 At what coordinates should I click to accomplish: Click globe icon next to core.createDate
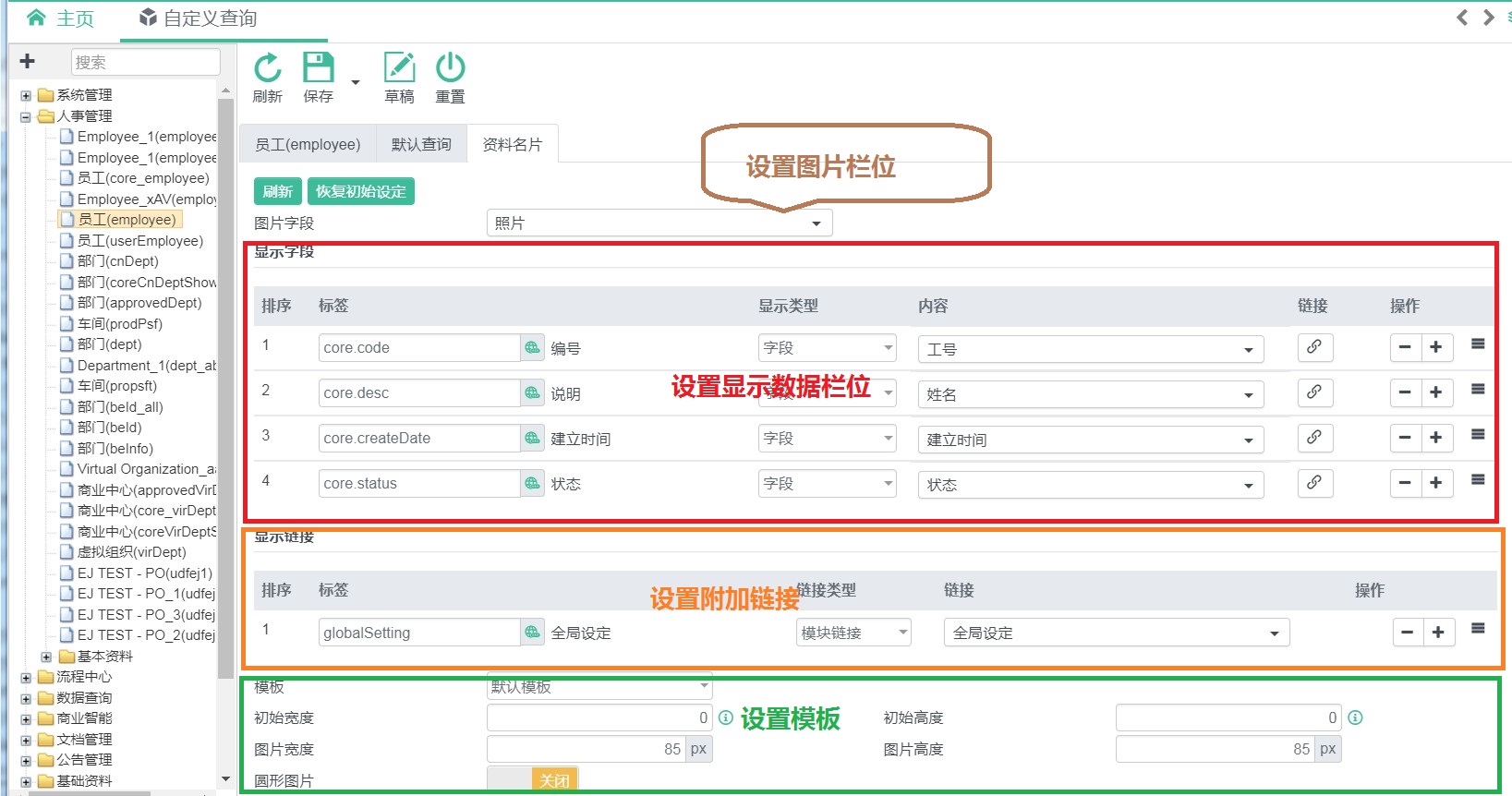(x=532, y=439)
